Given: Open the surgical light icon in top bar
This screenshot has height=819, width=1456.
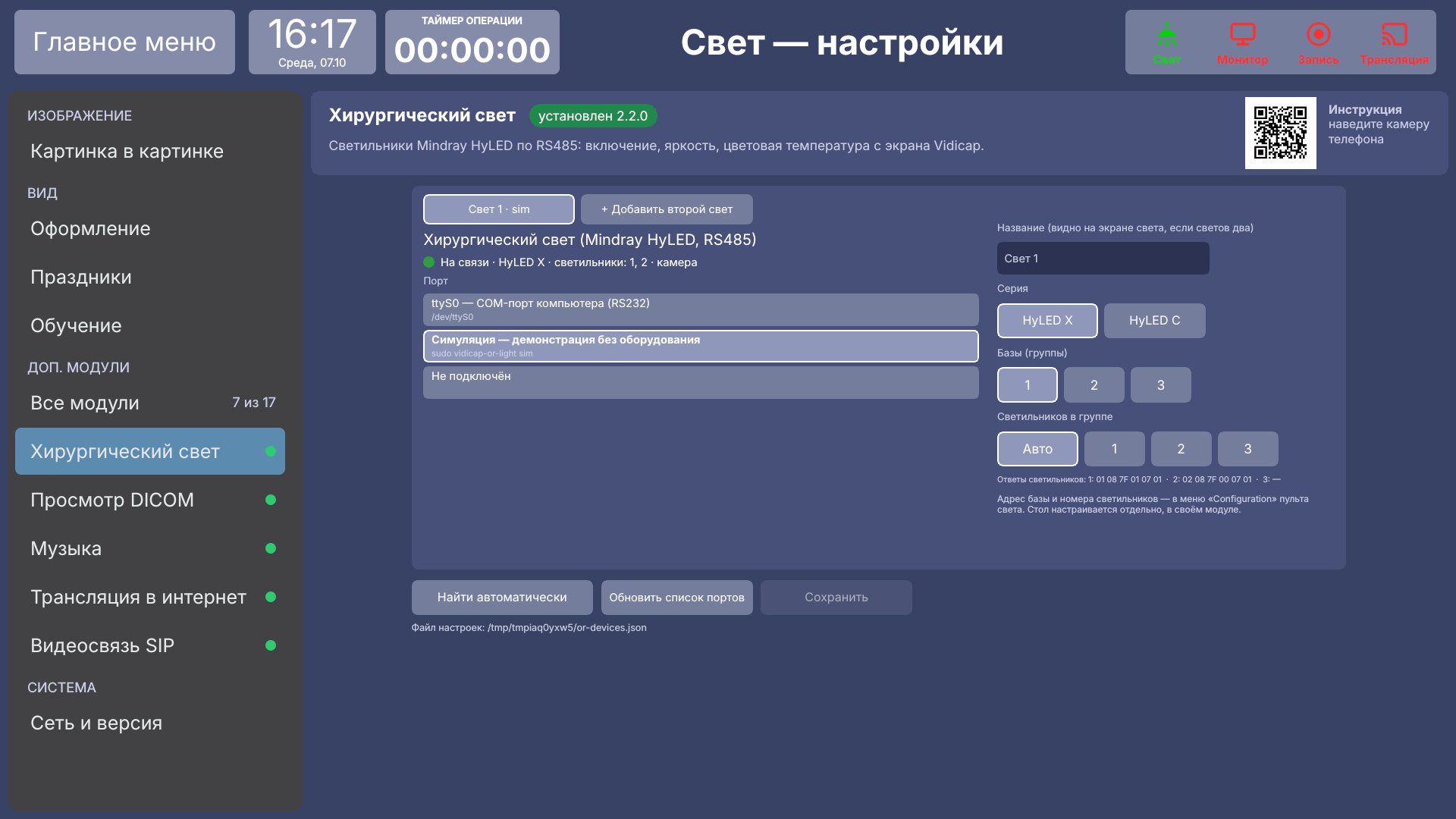Looking at the screenshot, I should [1166, 42].
